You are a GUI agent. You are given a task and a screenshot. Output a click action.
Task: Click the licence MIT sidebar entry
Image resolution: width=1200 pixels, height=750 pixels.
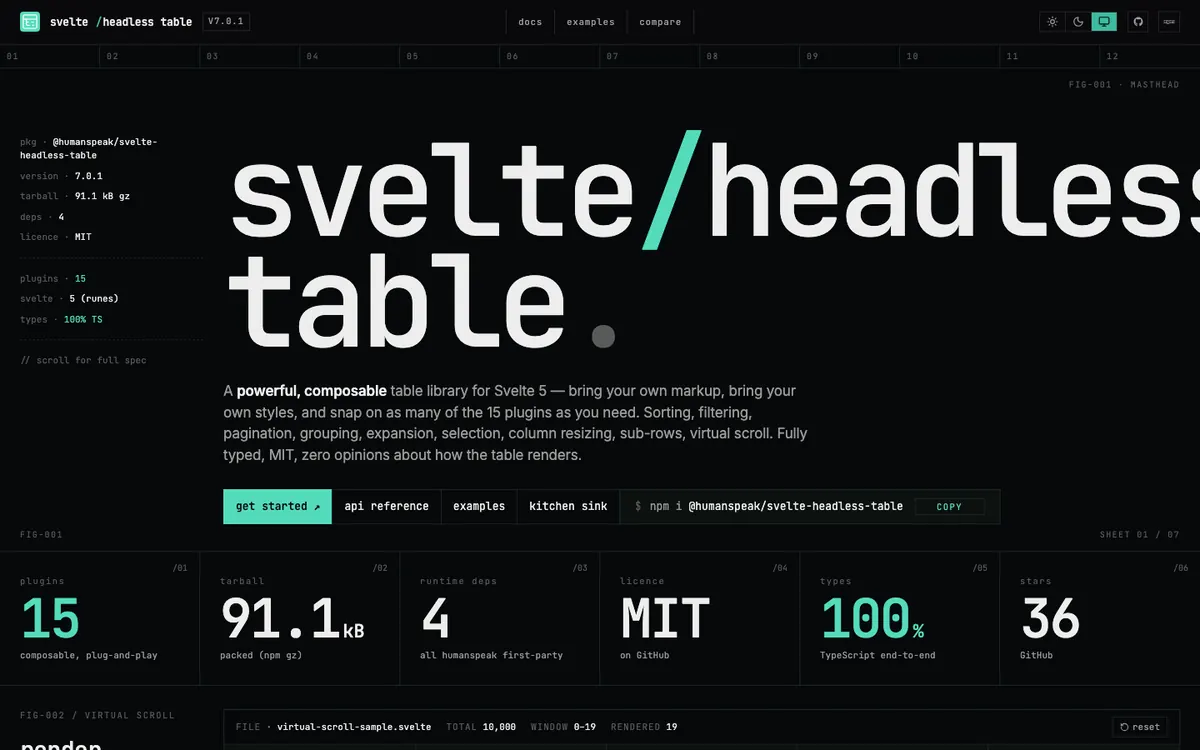[56, 237]
